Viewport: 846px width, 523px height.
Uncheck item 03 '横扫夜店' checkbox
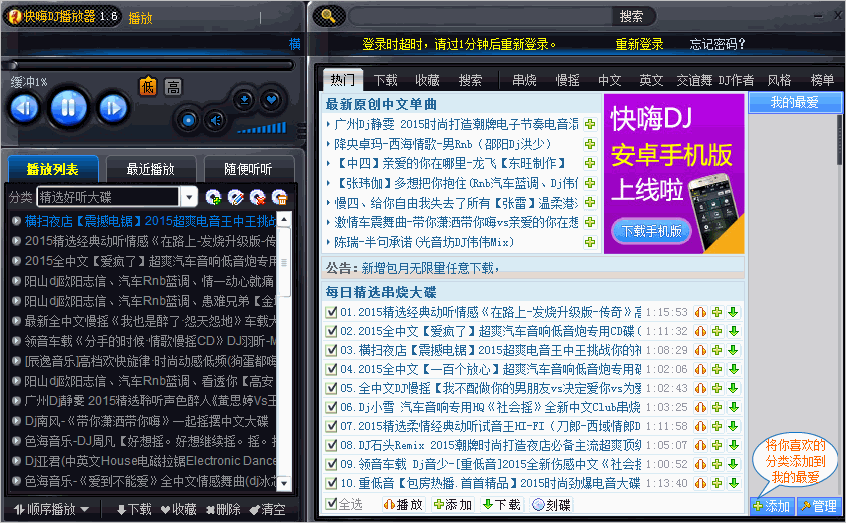pos(331,350)
